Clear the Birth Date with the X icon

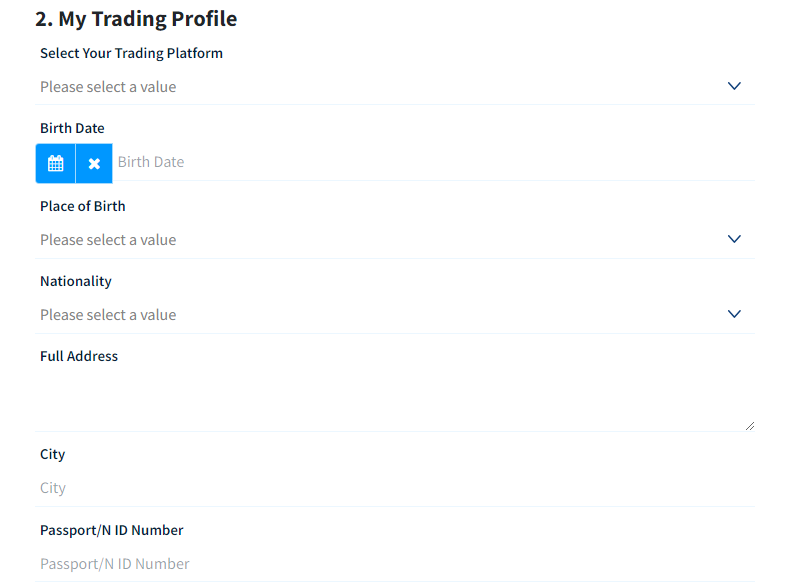click(94, 163)
